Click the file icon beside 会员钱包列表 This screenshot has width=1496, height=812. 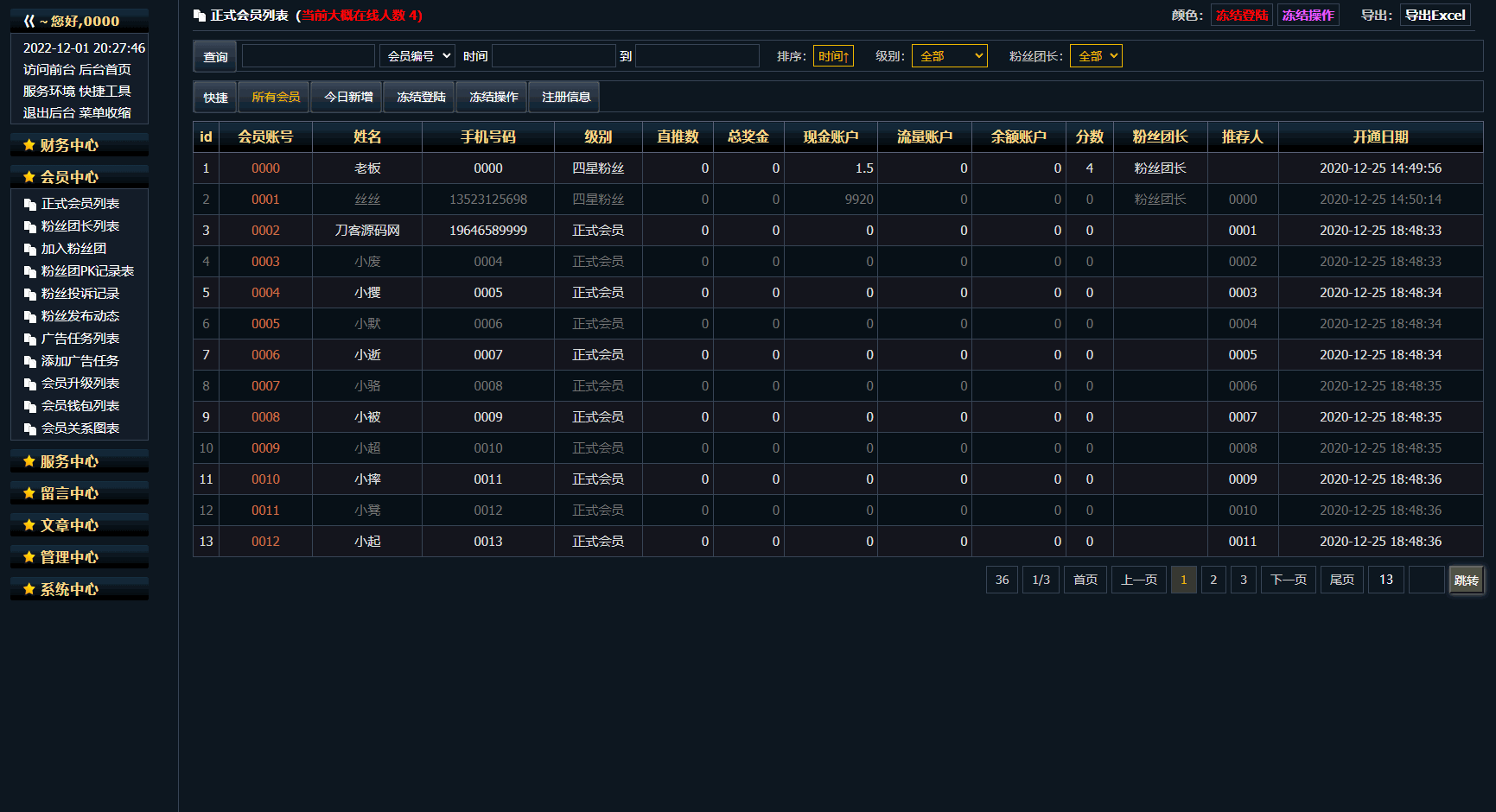tap(30, 407)
